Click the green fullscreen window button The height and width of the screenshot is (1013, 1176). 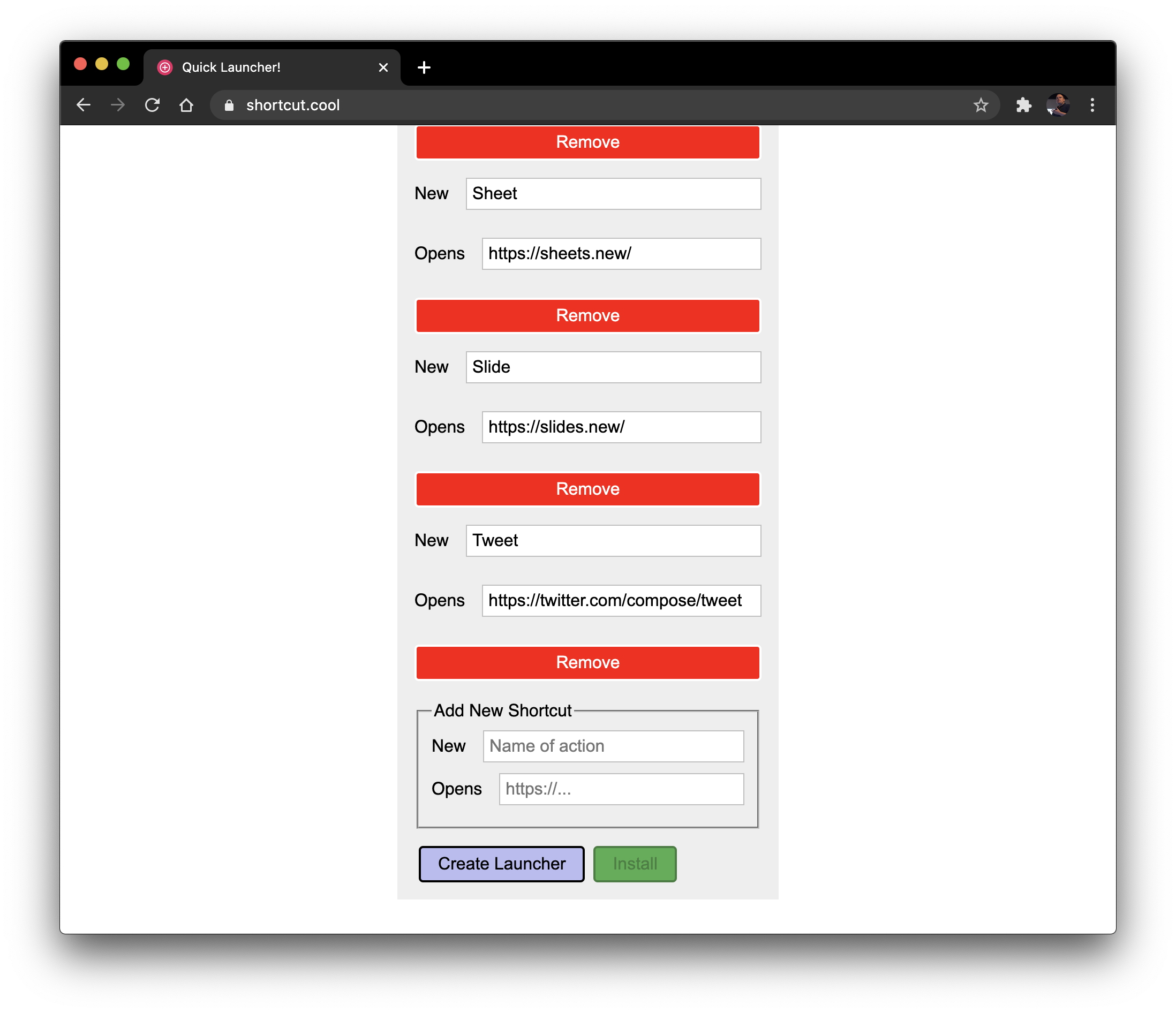pyautogui.click(x=123, y=64)
